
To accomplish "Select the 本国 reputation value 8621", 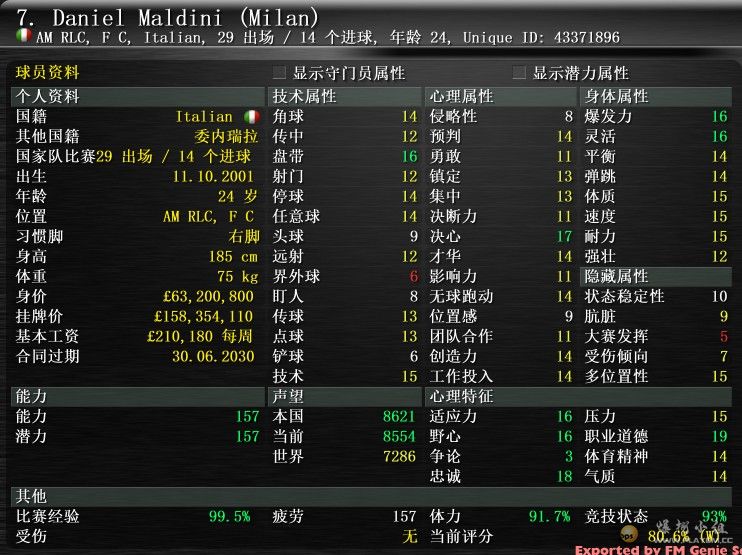I will pyautogui.click(x=399, y=416).
